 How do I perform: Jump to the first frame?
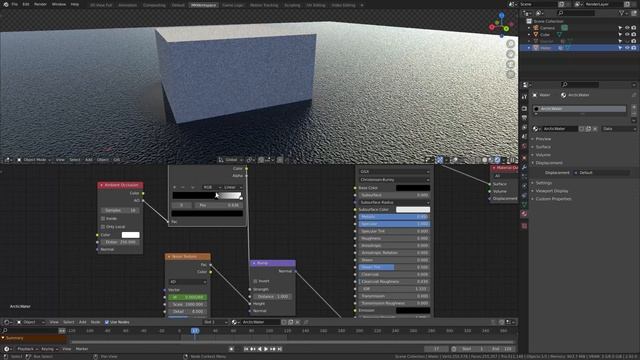[246, 349]
